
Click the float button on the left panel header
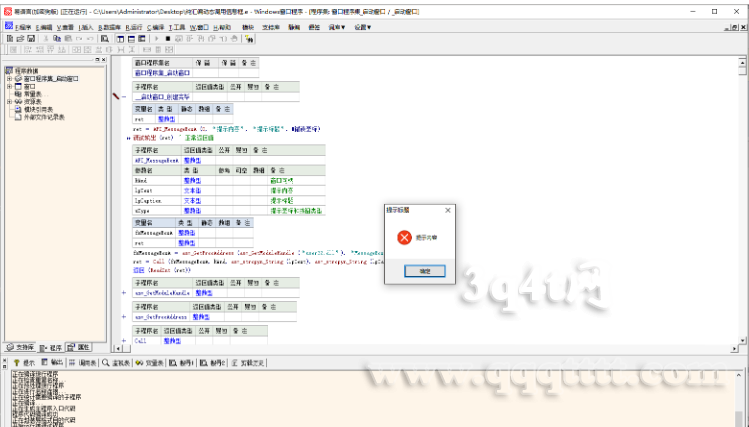tap(97, 60)
